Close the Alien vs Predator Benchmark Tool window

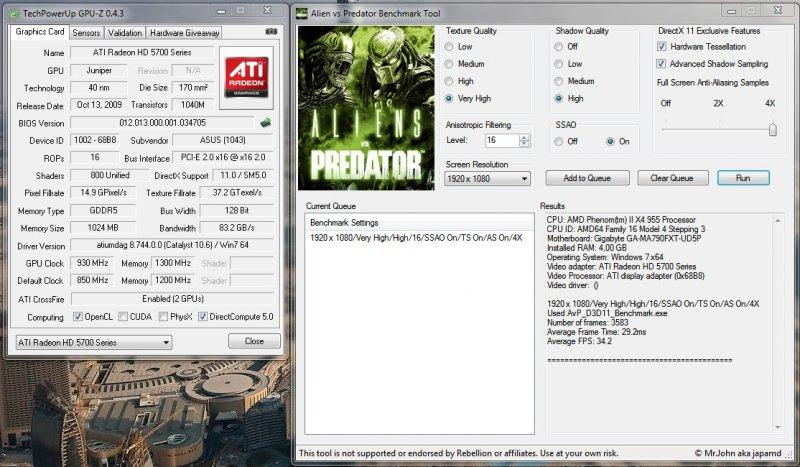[x=778, y=10]
